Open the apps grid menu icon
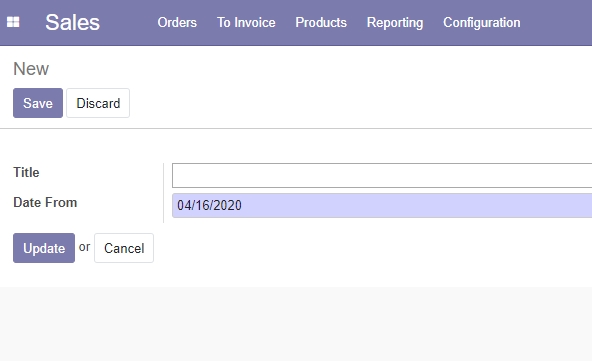 tap(13, 22)
